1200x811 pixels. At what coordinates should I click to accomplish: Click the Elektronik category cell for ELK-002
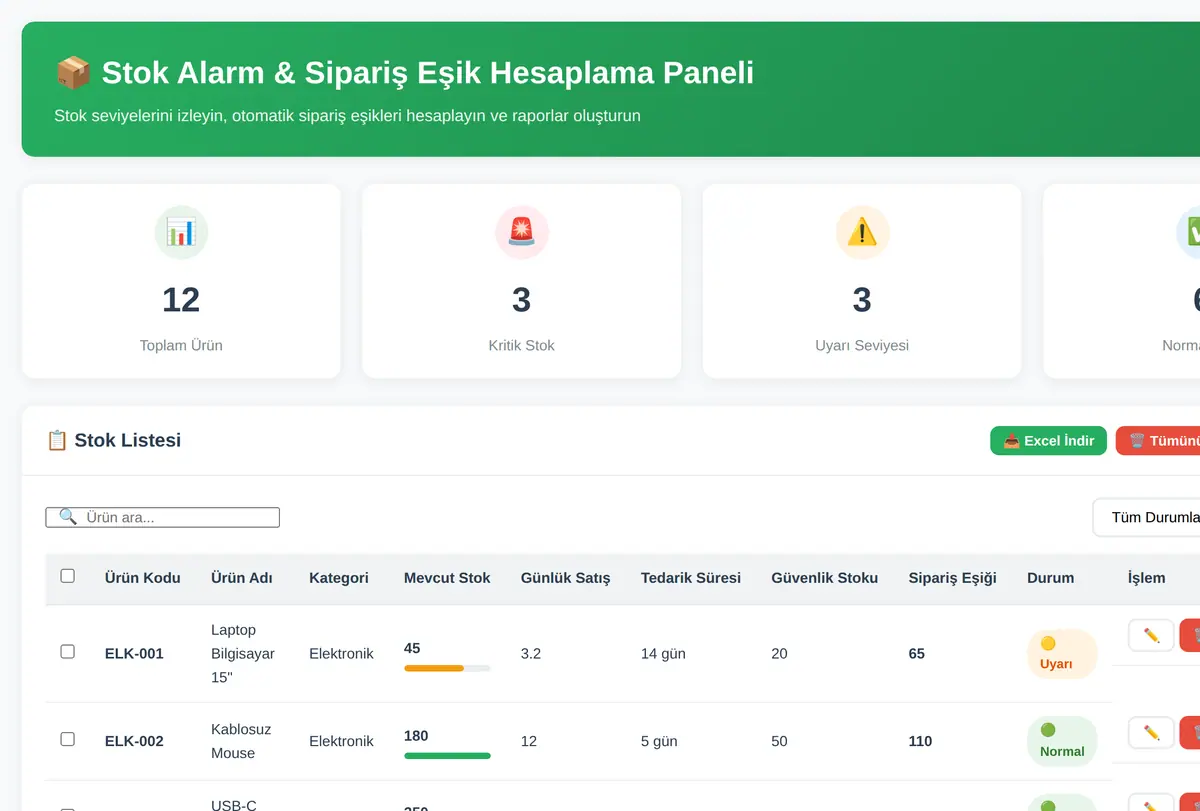(341, 741)
